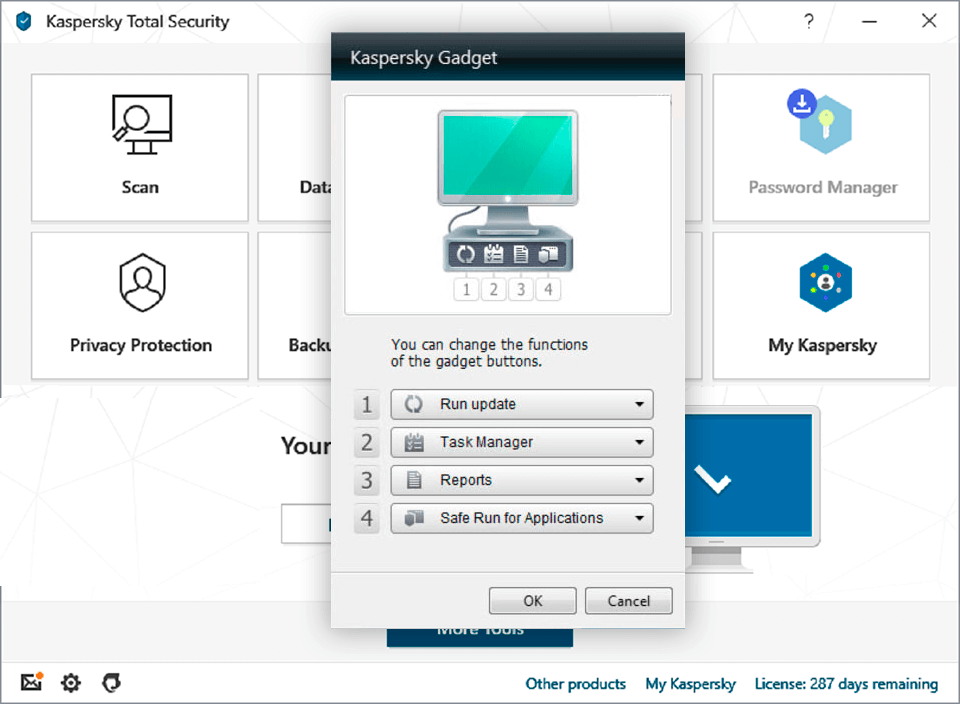The height and width of the screenshot is (704, 960).
Task: Click the help question mark icon
Action: [x=809, y=21]
